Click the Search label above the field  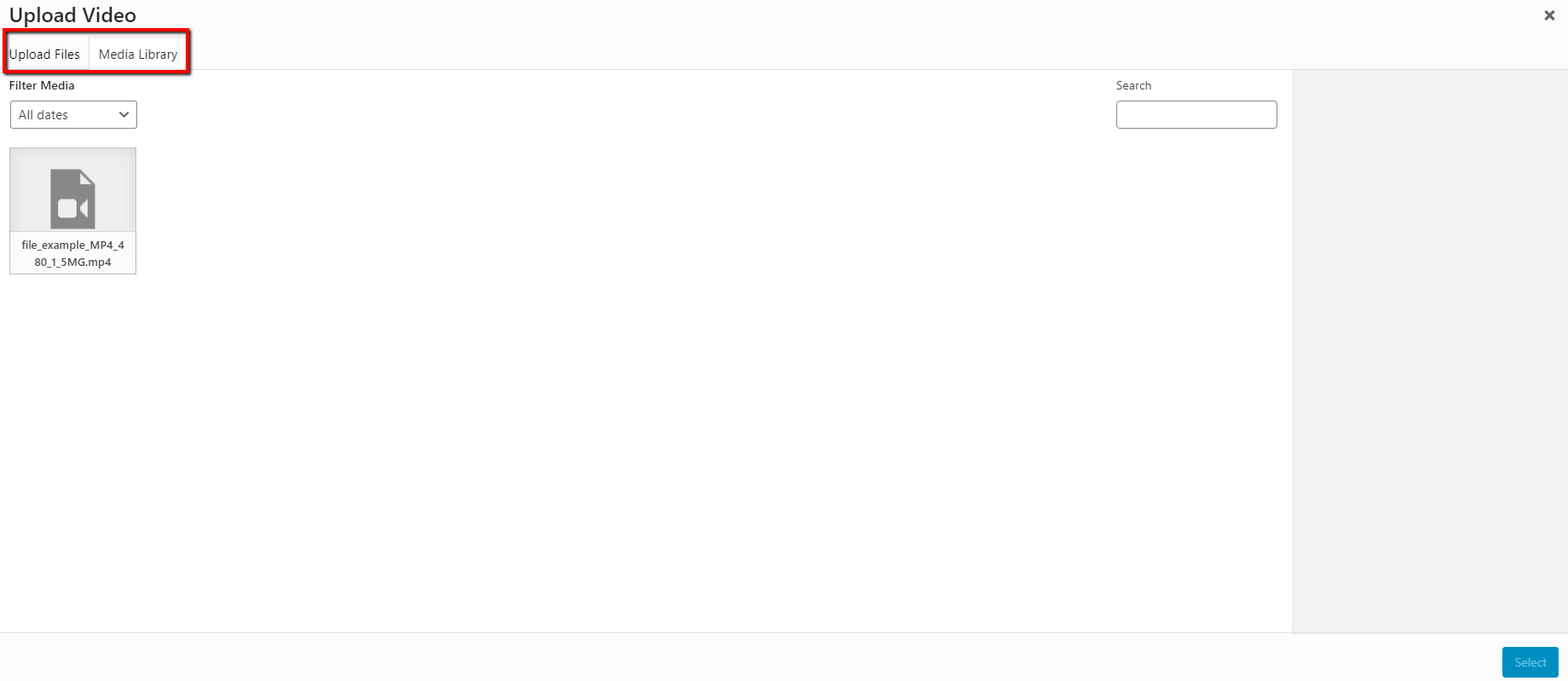(x=1133, y=85)
